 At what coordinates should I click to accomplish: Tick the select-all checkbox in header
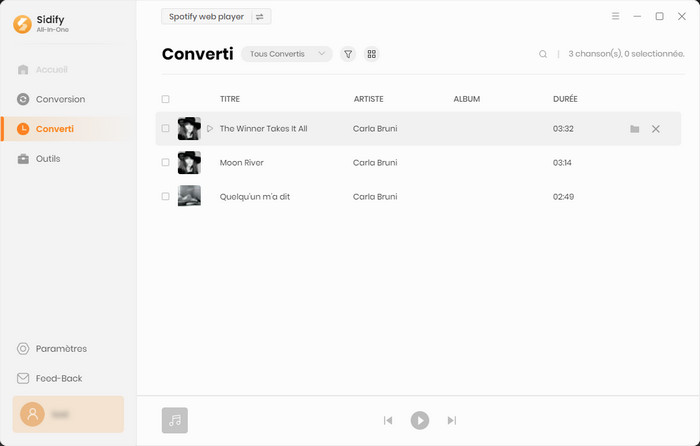click(x=166, y=99)
